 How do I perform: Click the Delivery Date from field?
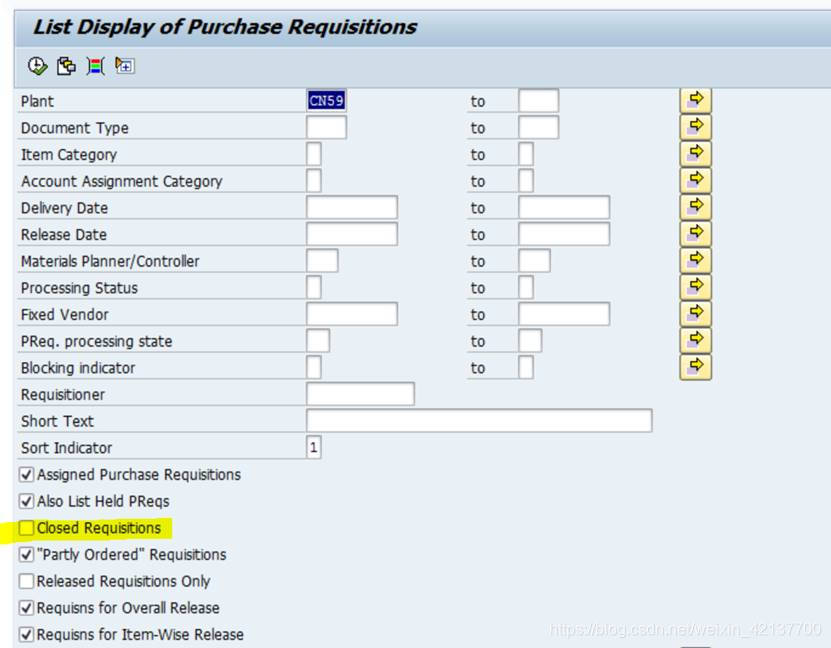[x=352, y=207]
